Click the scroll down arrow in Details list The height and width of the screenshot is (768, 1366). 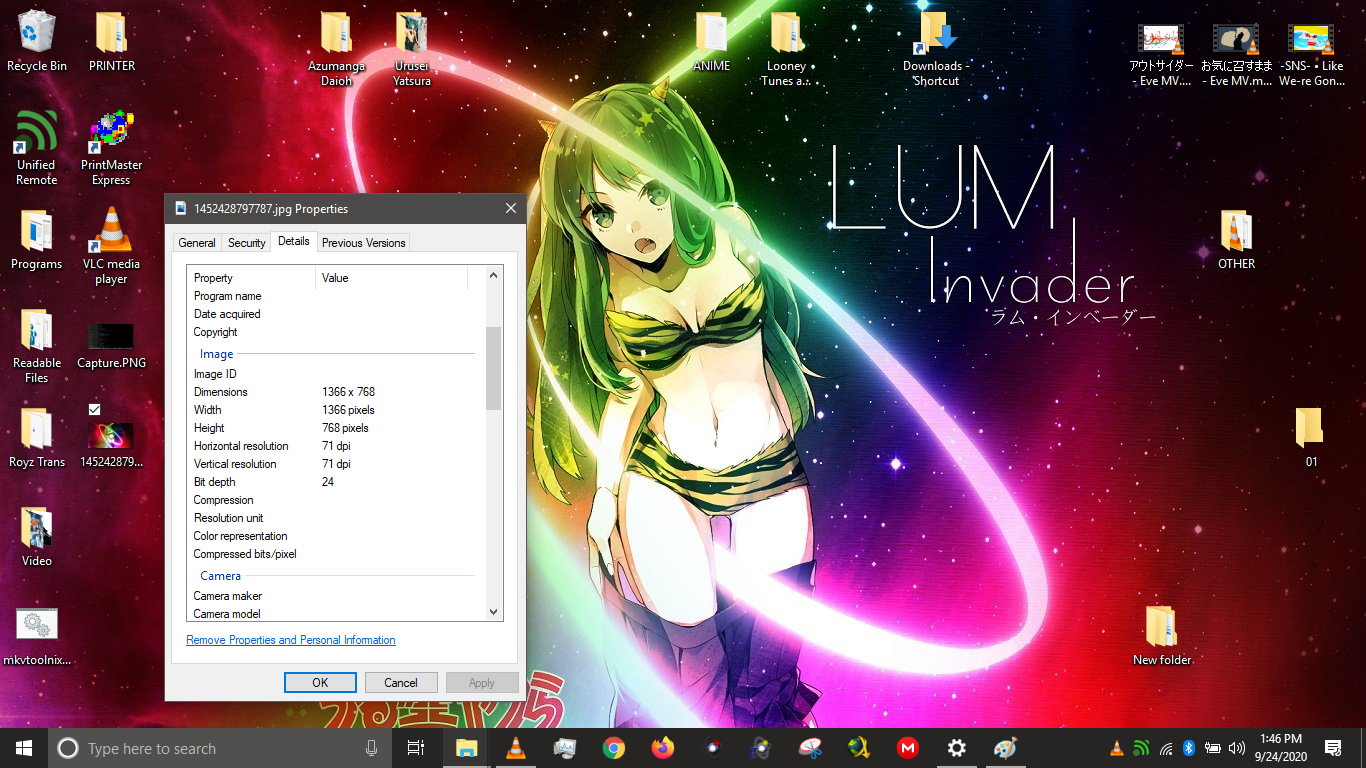[x=493, y=612]
